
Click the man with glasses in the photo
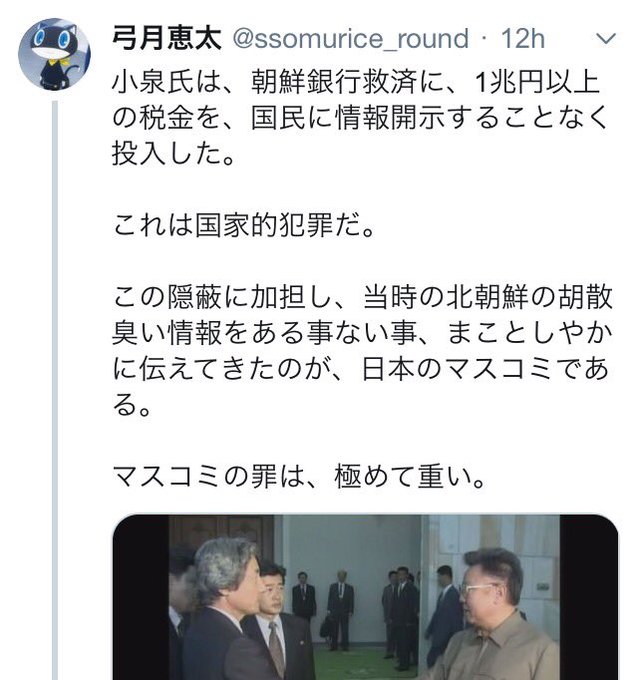coord(492,616)
